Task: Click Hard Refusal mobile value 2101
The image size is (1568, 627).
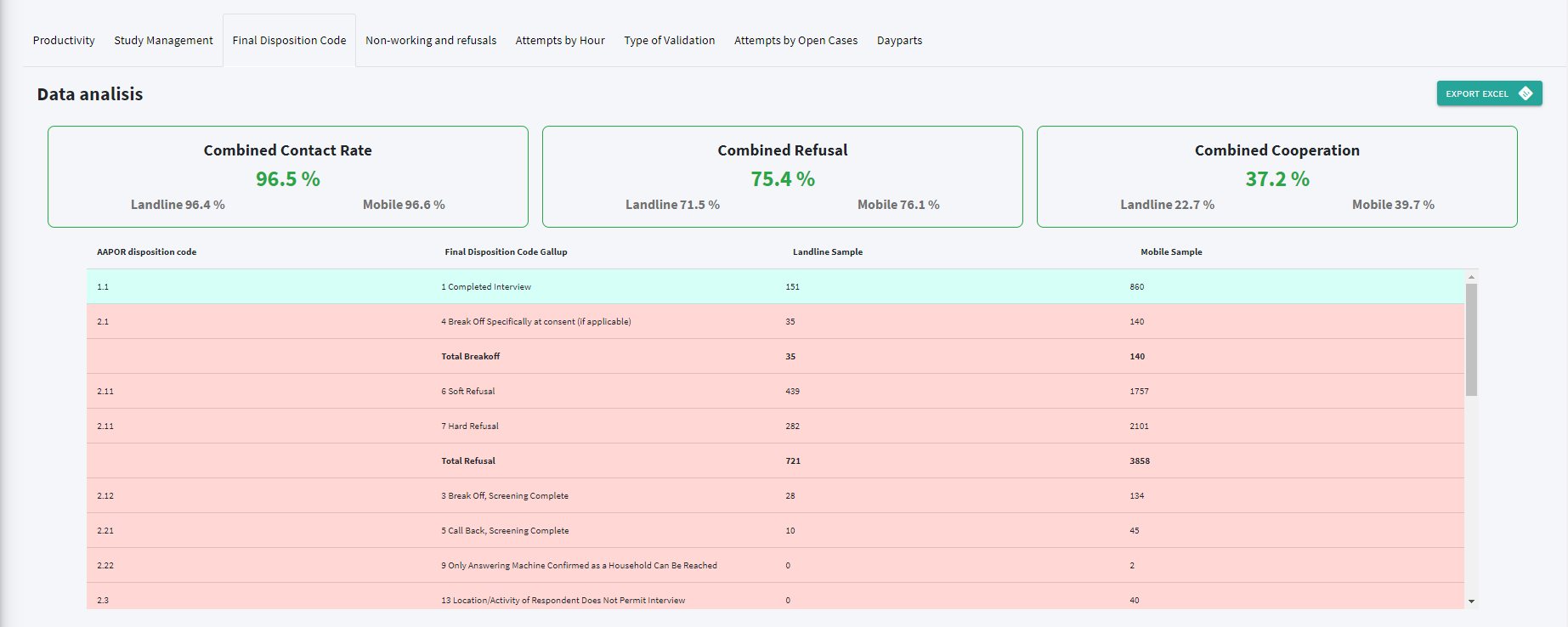Action: [1139, 426]
